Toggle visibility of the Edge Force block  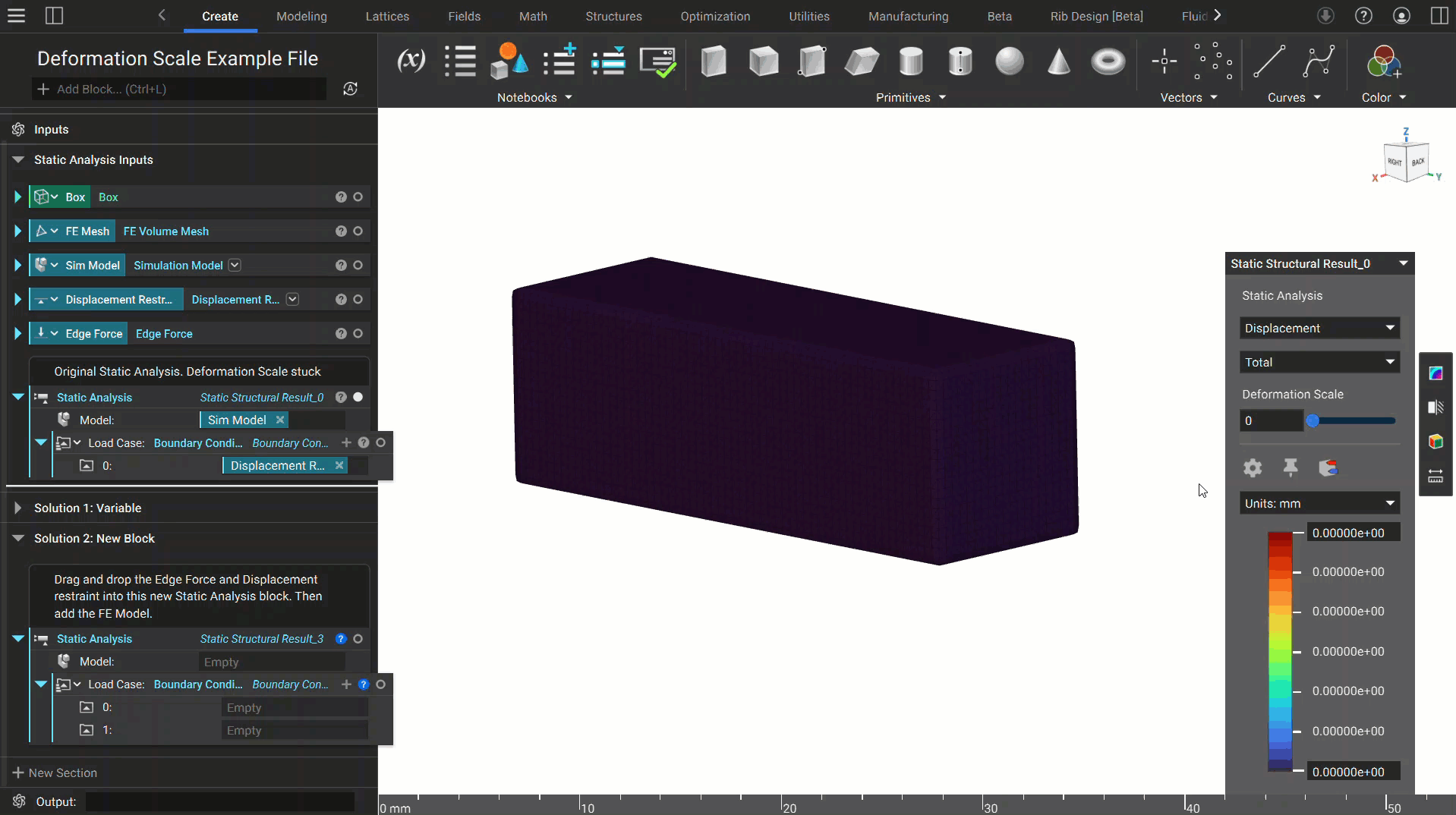(358, 333)
